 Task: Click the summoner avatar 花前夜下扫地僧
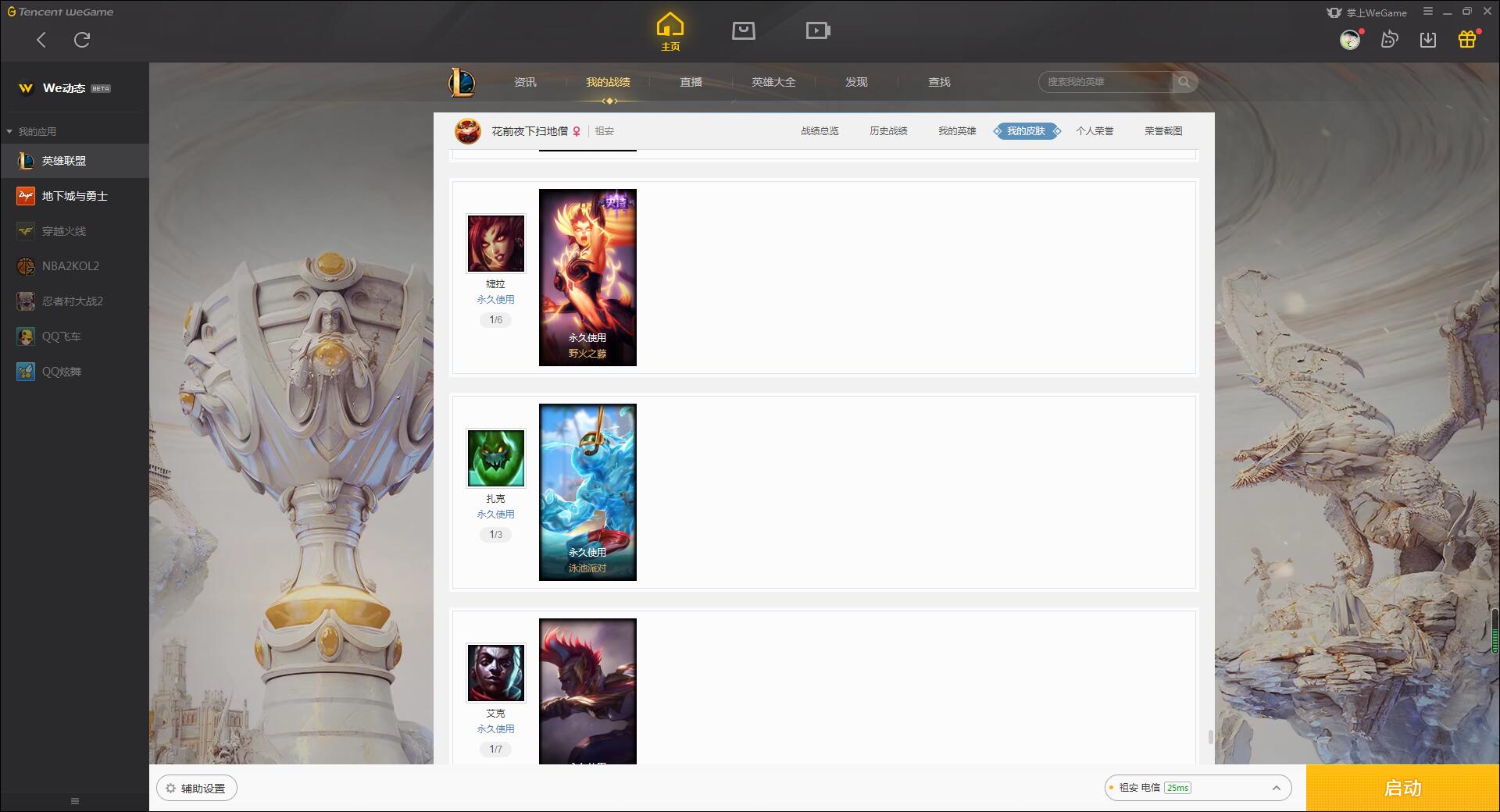(x=468, y=131)
